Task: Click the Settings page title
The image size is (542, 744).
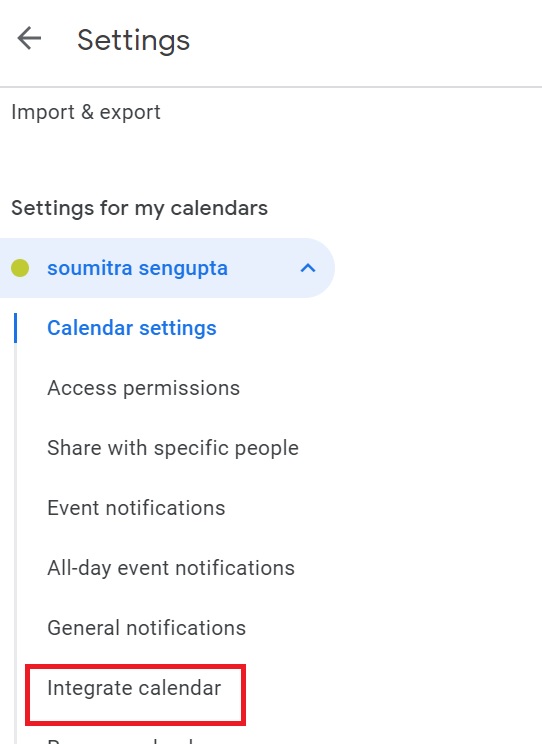Action: pyautogui.click(x=133, y=40)
